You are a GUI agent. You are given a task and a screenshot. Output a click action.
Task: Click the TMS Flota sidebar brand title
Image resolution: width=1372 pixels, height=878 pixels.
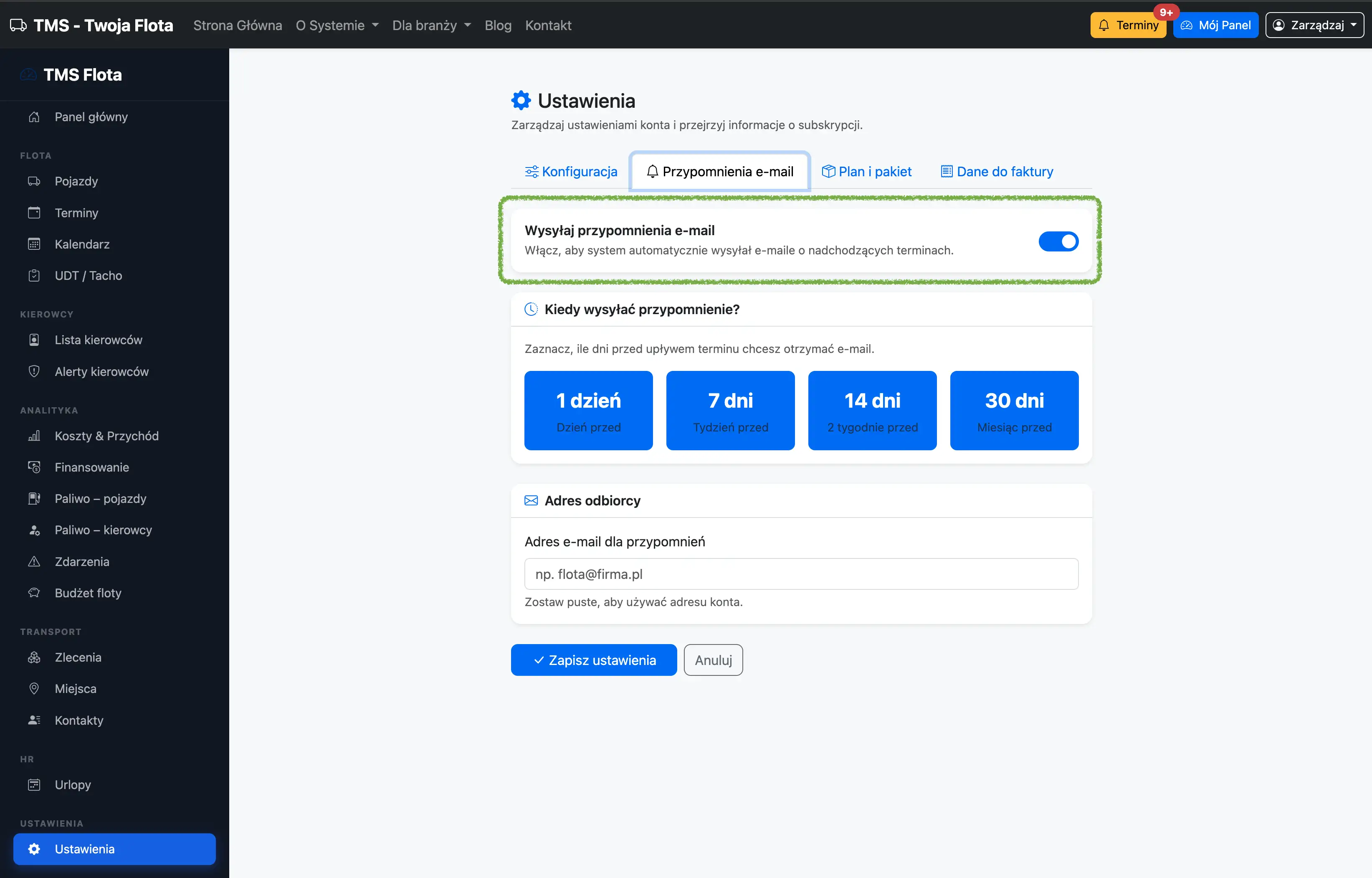click(83, 75)
